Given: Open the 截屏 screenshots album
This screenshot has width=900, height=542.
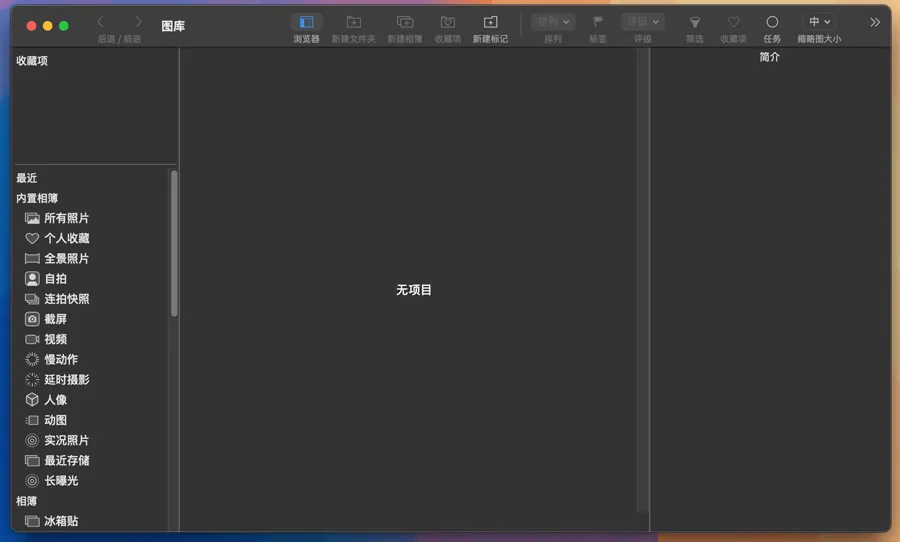Looking at the screenshot, I should (x=55, y=319).
